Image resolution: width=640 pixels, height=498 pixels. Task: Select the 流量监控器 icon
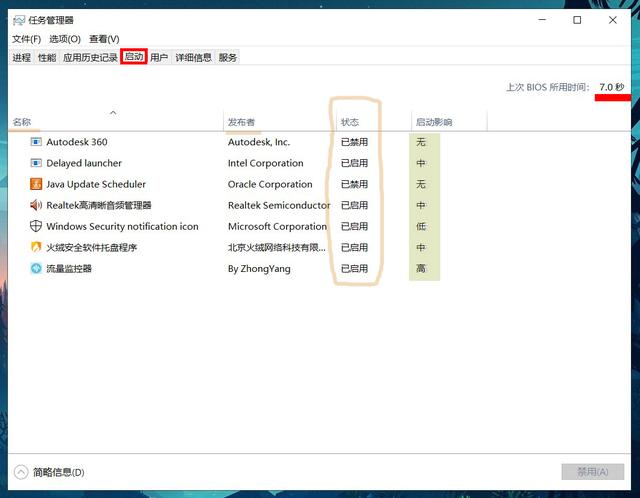coord(36,268)
